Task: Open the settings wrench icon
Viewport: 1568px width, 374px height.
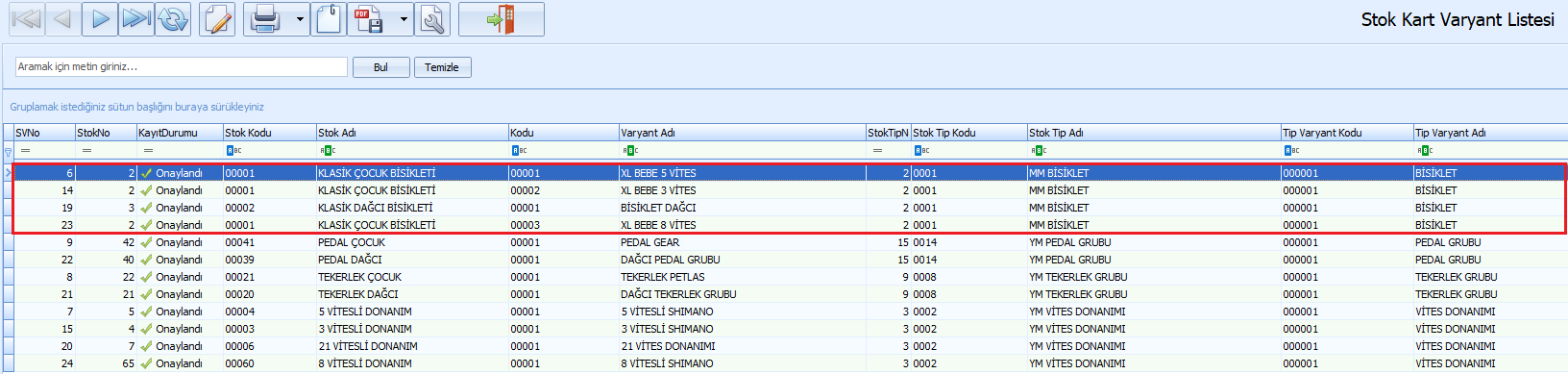Action: tap(433, 19)
